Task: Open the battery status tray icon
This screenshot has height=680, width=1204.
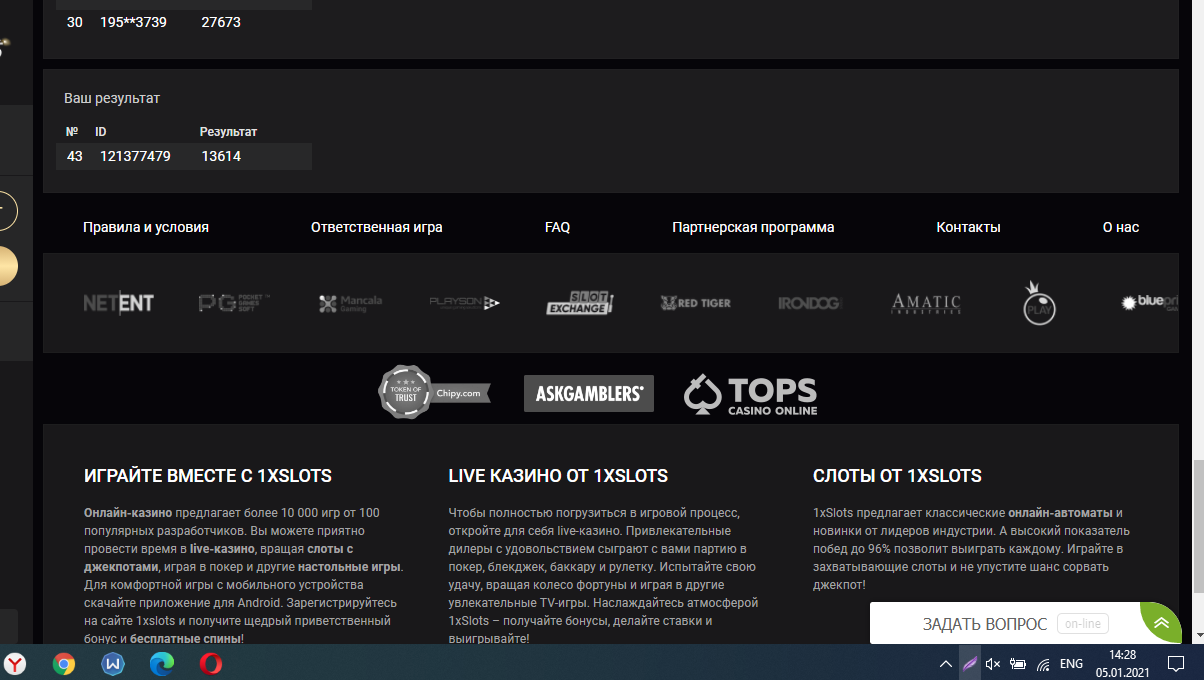Action: (x=1018, y=663)
